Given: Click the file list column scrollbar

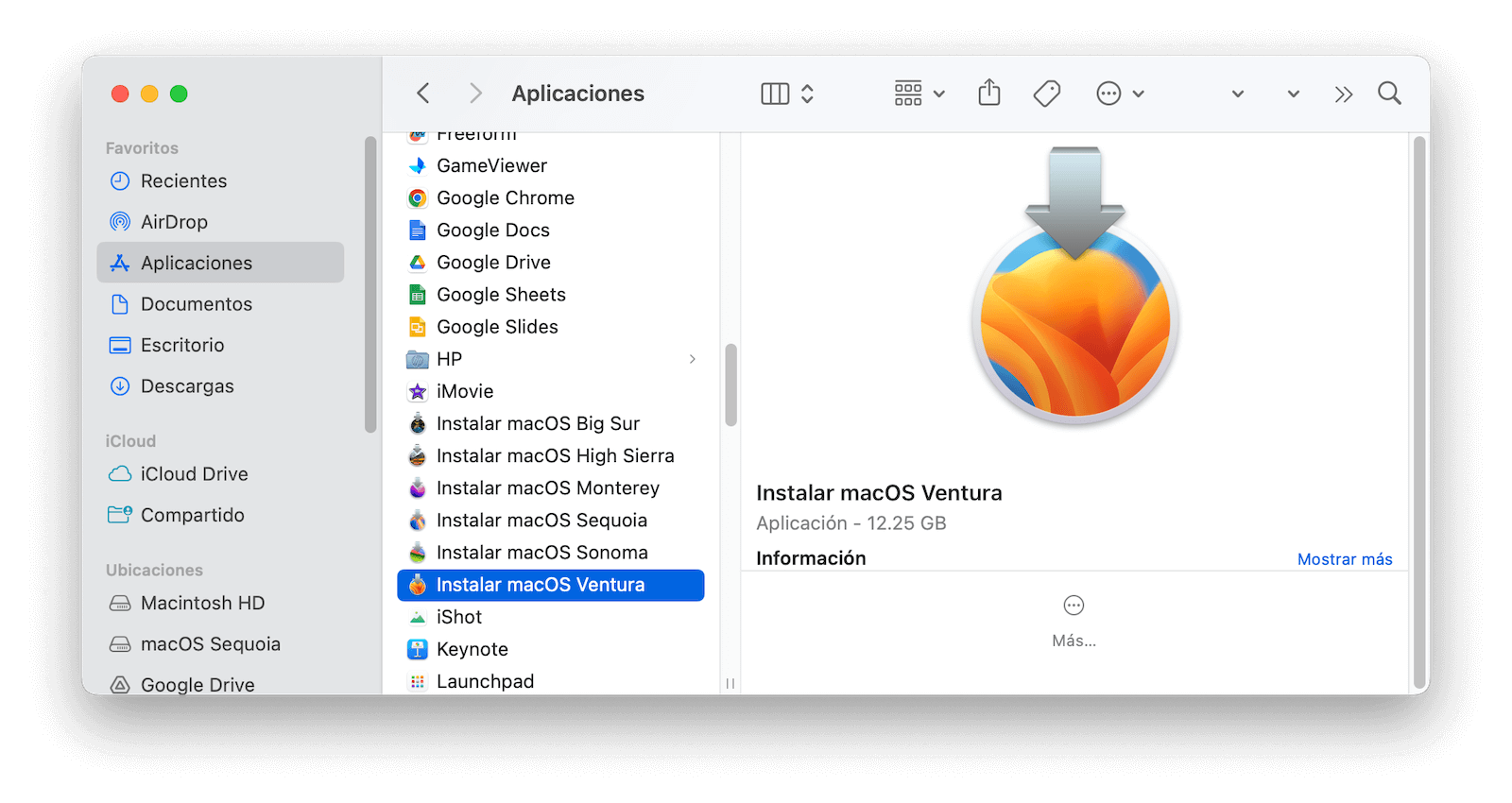Looking at the screenshot, I should point(730,384).
